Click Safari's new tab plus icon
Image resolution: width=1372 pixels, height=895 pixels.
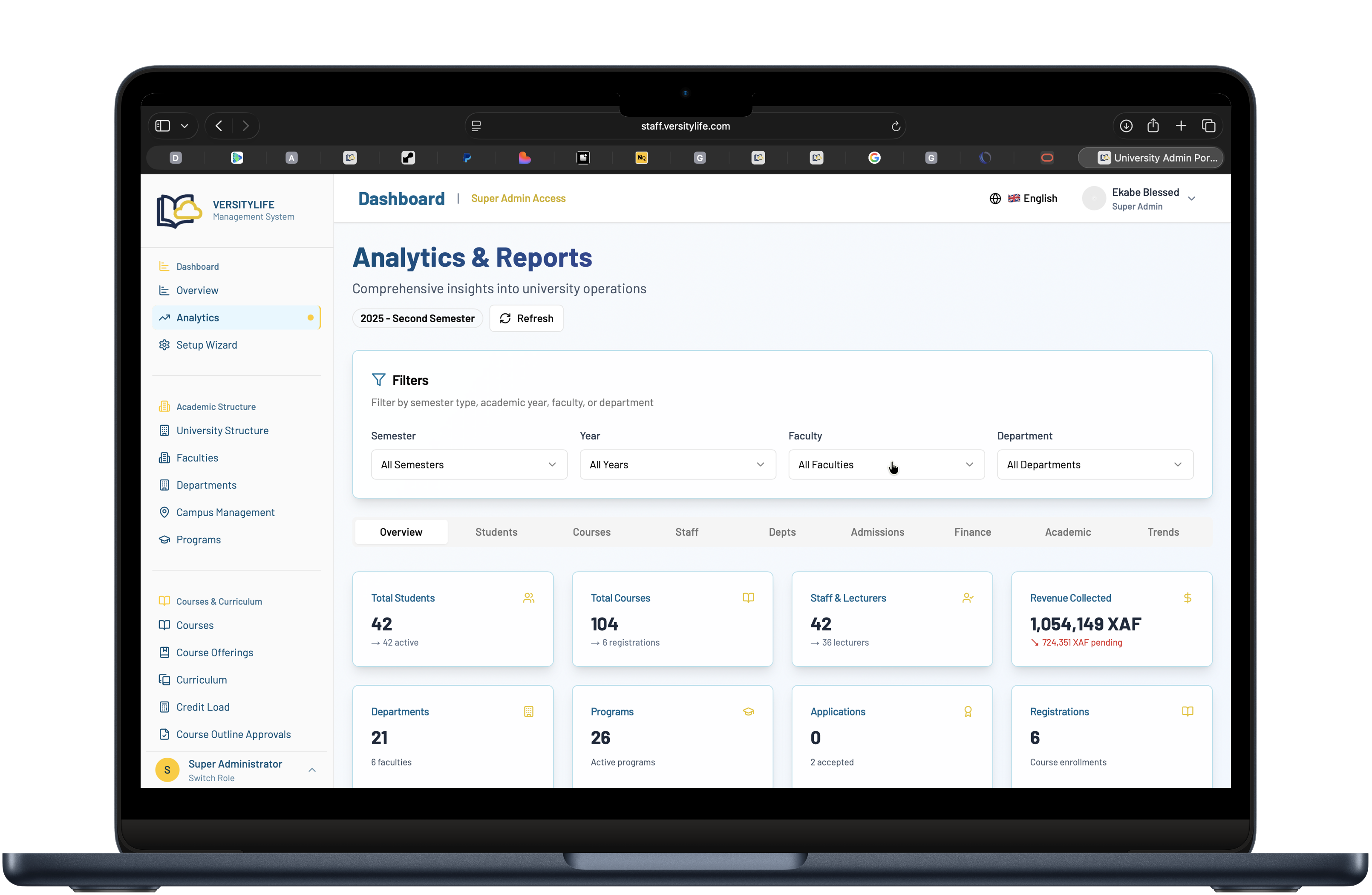pyautogui.click(x=1181, y=126)
